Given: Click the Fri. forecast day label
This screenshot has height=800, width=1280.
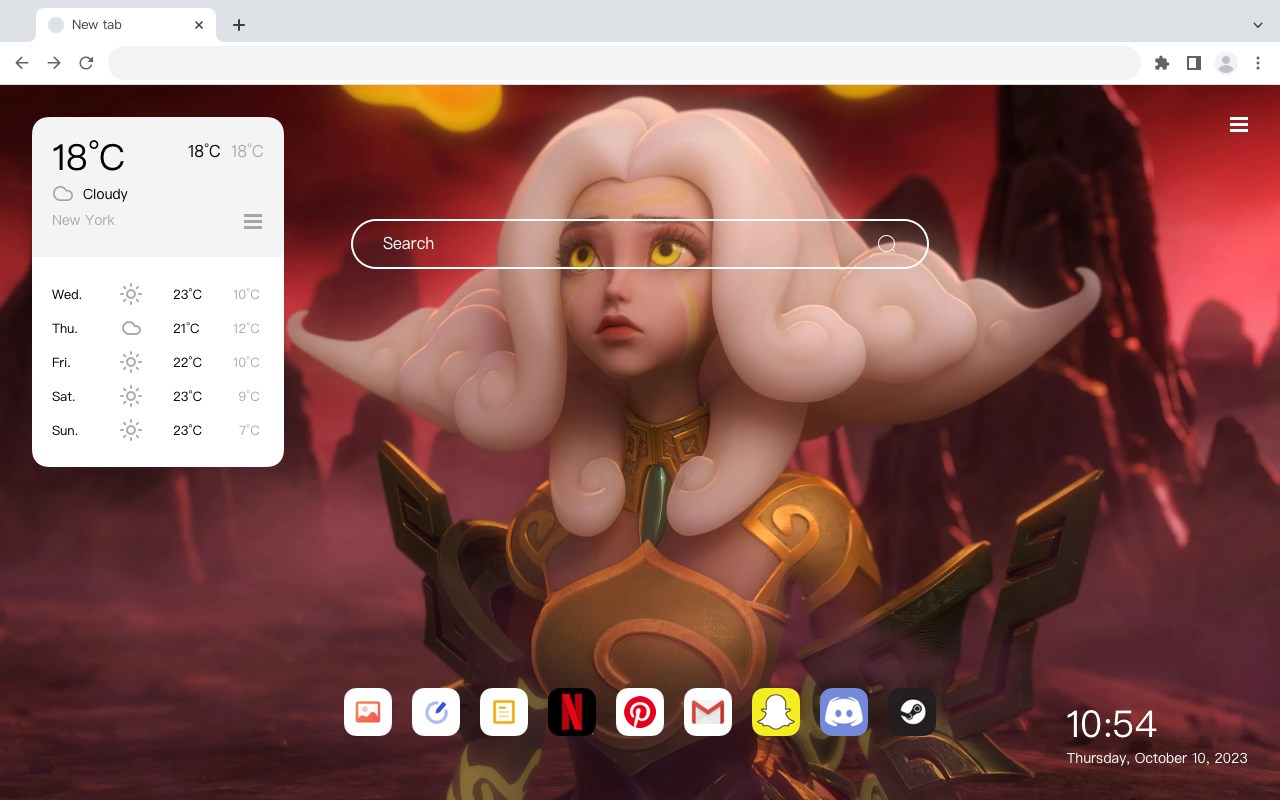Looking at the screenshot, I should [x=61, y=362].
